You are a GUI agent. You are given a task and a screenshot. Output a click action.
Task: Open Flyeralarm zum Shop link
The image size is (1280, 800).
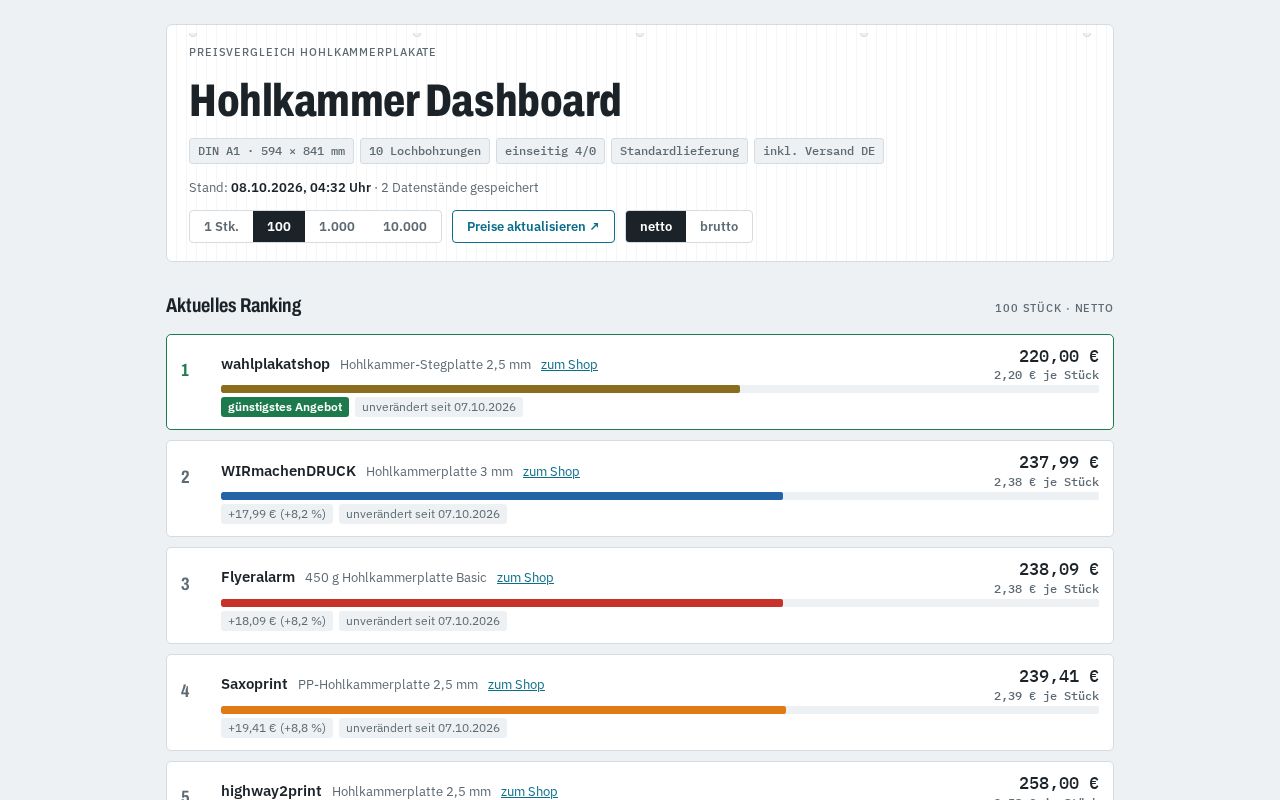coord(525,578)
